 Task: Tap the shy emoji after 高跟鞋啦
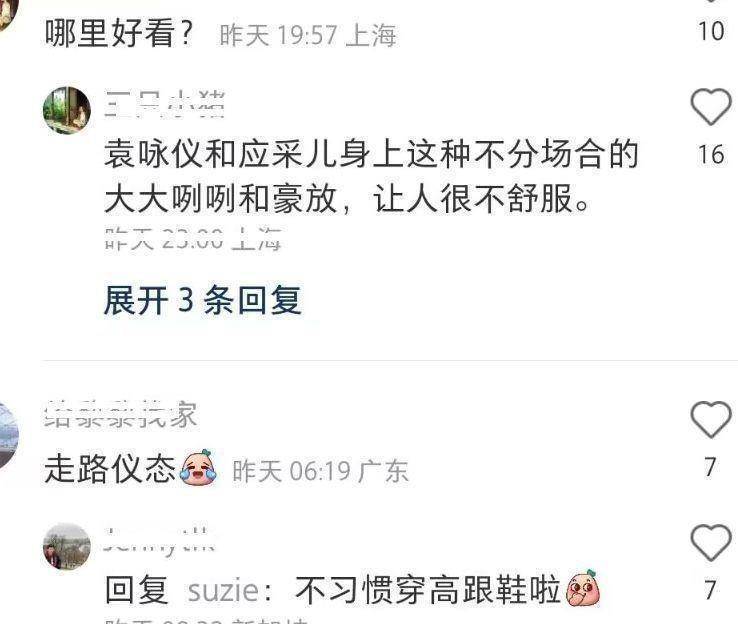click(x=583, y=588)
